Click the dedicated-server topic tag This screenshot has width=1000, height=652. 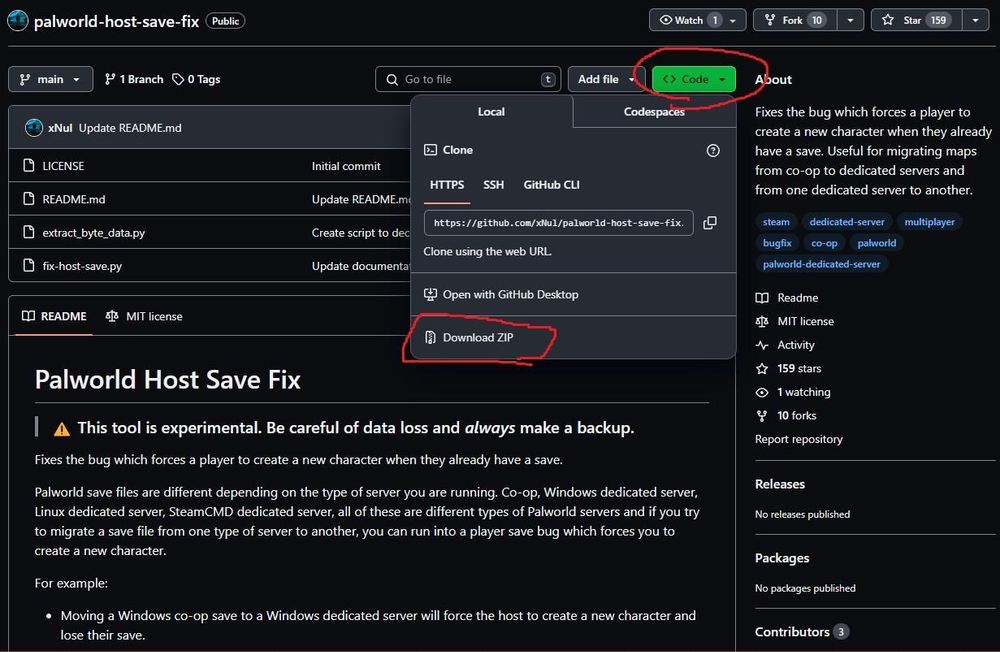845,222
